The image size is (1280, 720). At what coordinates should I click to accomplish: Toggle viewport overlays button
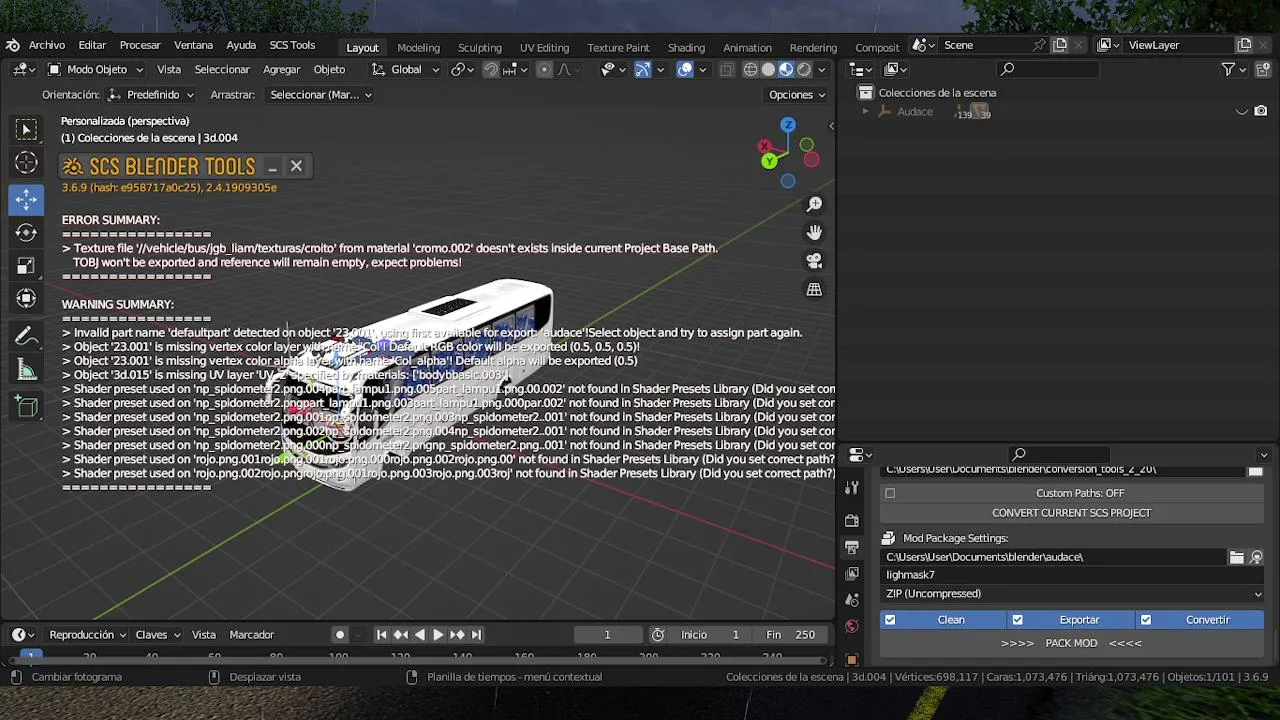[x=685, y=70]
